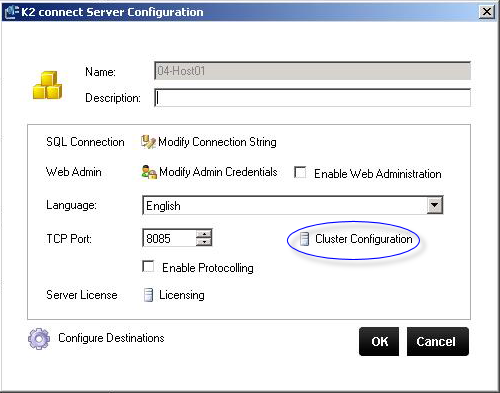Click the Cluster Configuration server icon

click(x=304, y=239)
